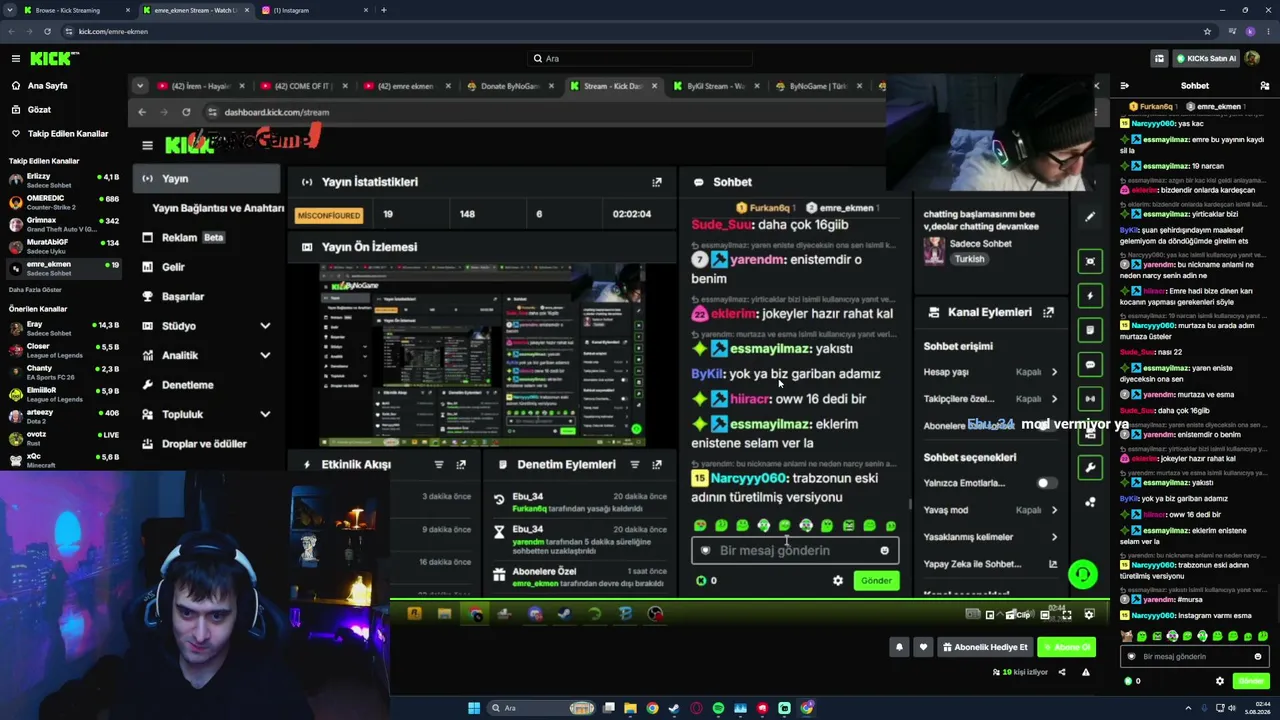Screen dimensions: 1280x720
Task: Report the stream with the warning triangle icon
Action: click(1086, 672)
